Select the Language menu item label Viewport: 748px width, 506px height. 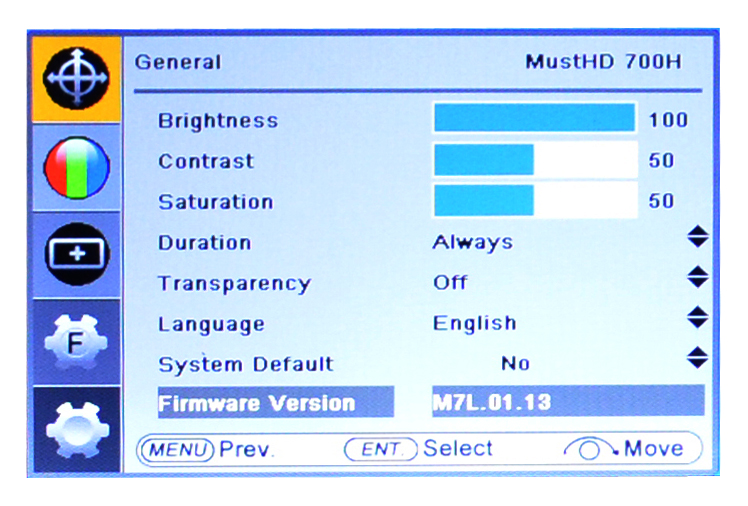coord(211,324)
